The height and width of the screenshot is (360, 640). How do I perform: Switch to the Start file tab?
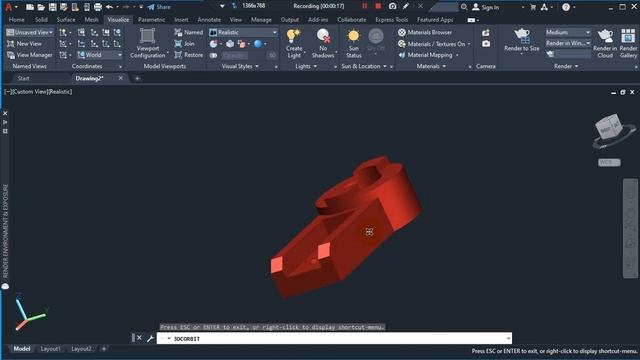pyautogui.click(x=23, y=78)
